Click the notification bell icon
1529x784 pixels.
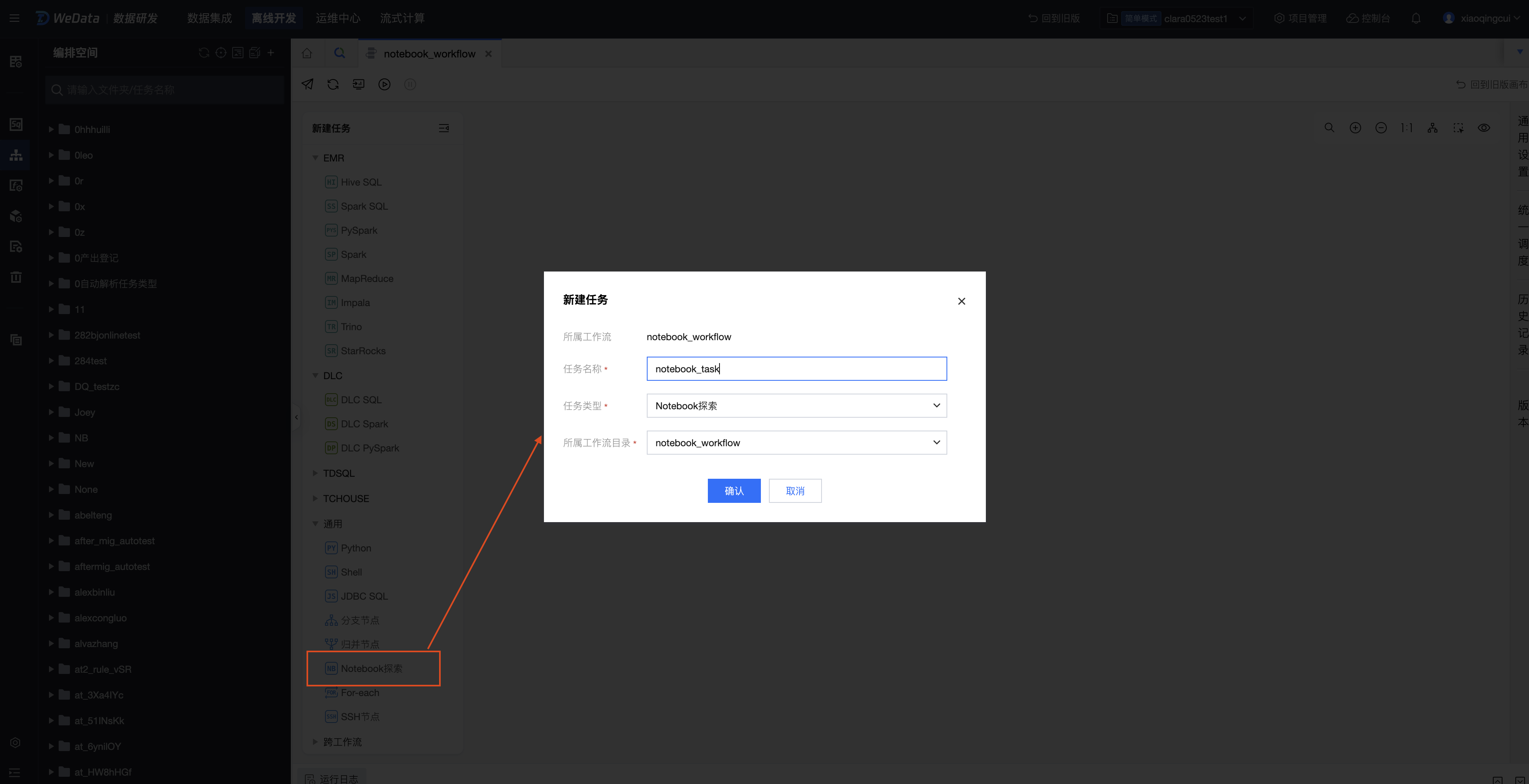point(1416,18)
